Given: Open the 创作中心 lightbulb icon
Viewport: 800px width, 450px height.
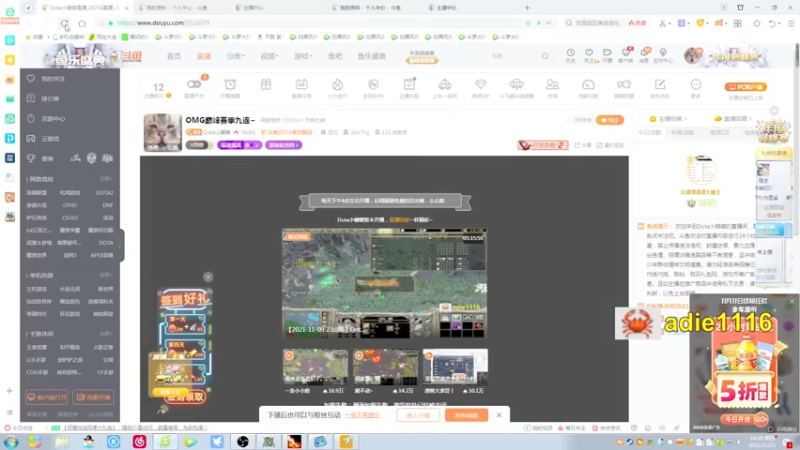Looking at the screenshot, I should click(663, 56).
